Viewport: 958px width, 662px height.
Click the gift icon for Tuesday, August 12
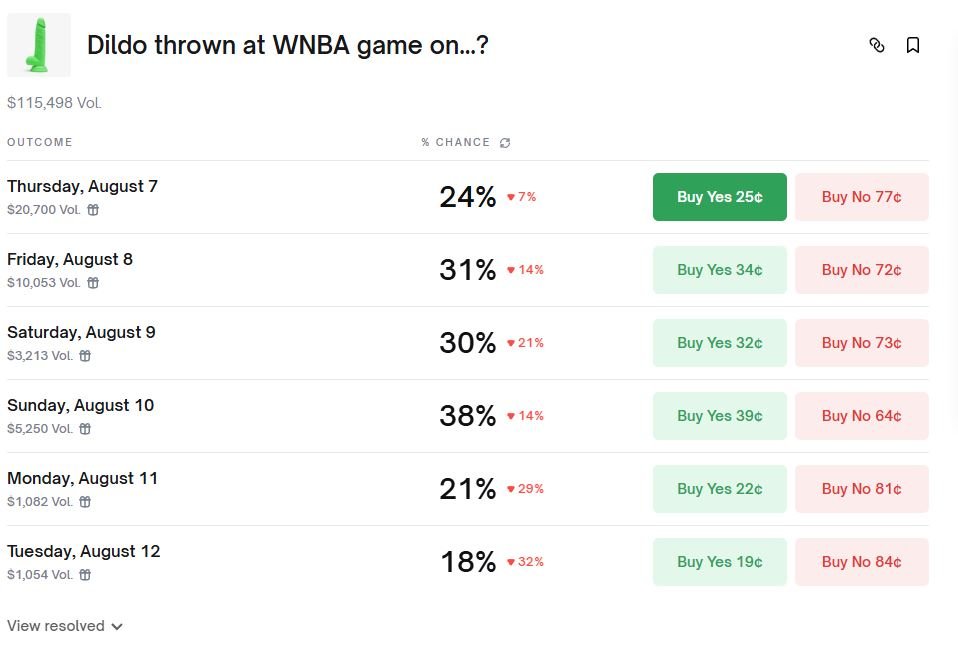tap(85, 575)
